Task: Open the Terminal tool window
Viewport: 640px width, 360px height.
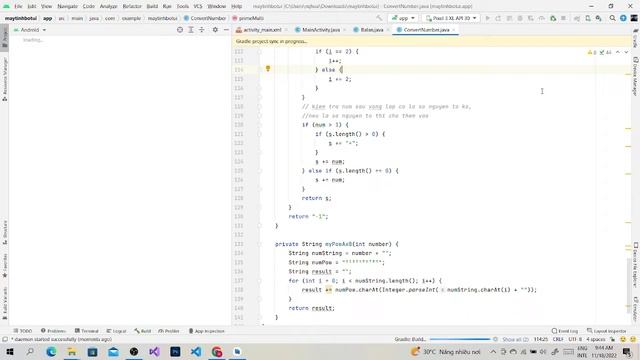Action: (87, 331)
